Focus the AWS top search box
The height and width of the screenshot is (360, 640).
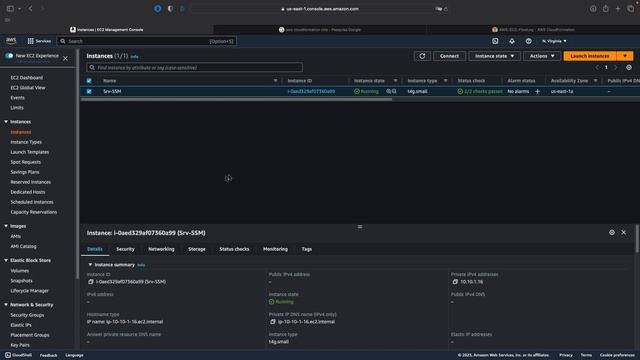pyautogui.click(x=148, y=41)
